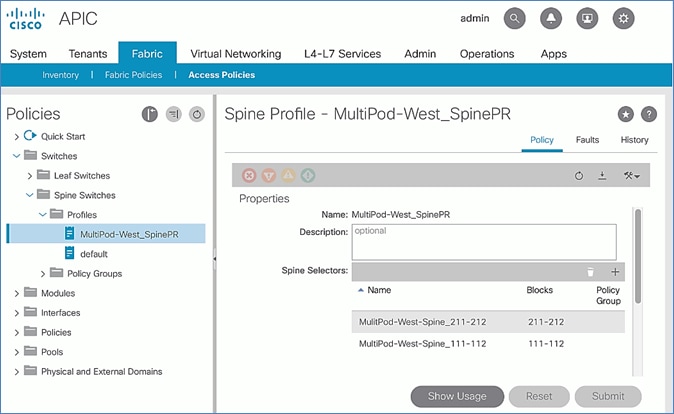The height and width of the screenshot is (414, 674).
Task: Click the Quick Start icon
Action: point(30,136)
